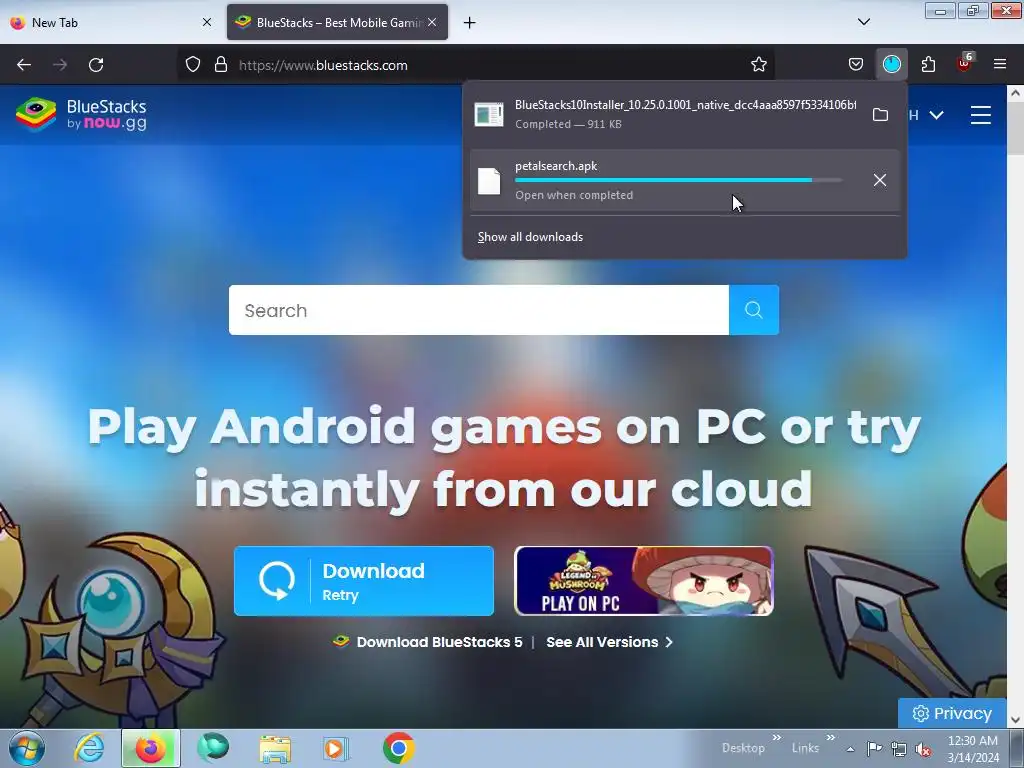Open the completed BlueStacks10Installer download
Screen dimensions: 1024x768
666,114
